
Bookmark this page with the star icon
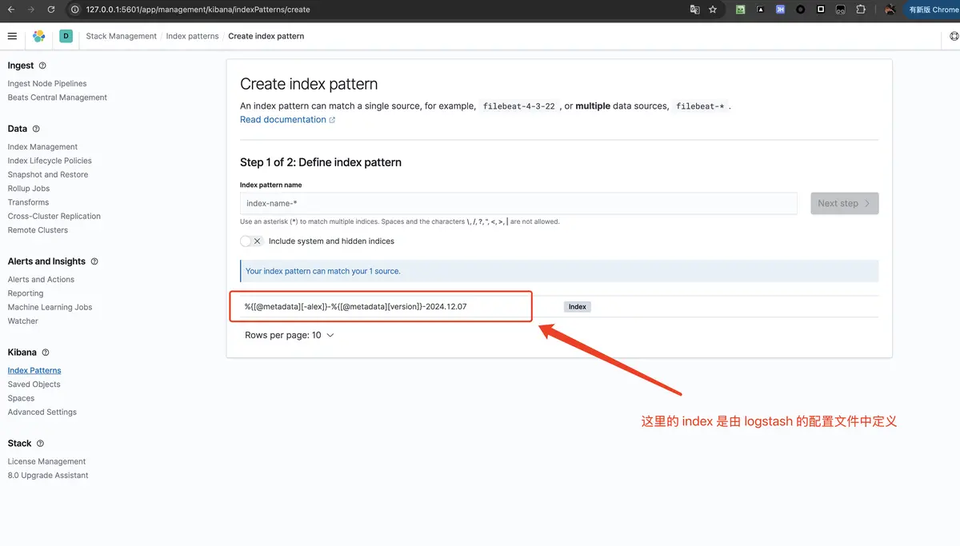pyautogui.click(x=713, y=9)
